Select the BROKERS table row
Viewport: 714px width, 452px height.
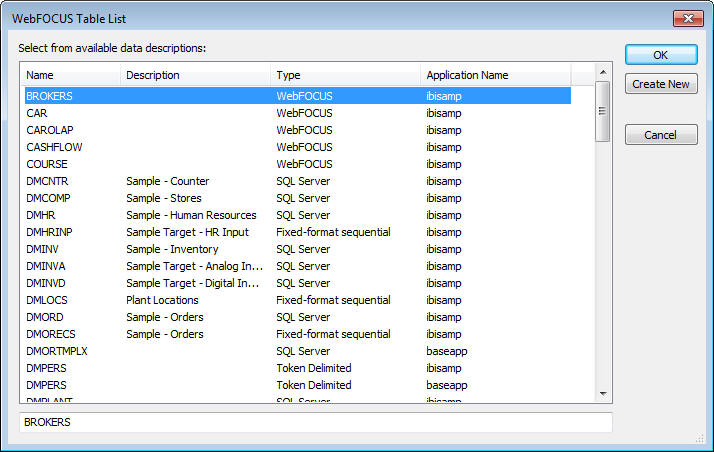pyautogui.click(x=298, y=96)
